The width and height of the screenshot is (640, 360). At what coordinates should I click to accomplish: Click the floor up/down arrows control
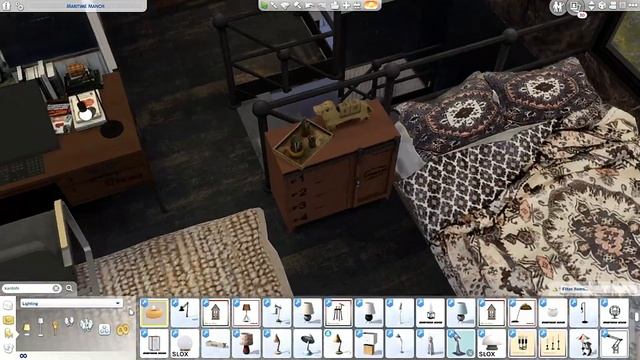(591, 6)
